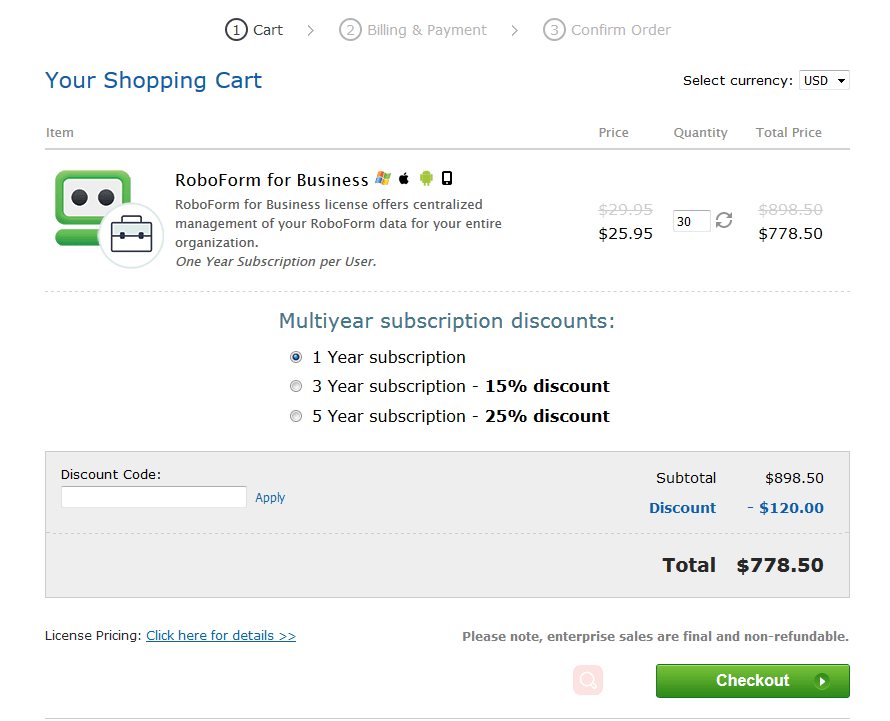Click the Android platform icon
This screenshot has height=721, width=890.
(426, 179)
